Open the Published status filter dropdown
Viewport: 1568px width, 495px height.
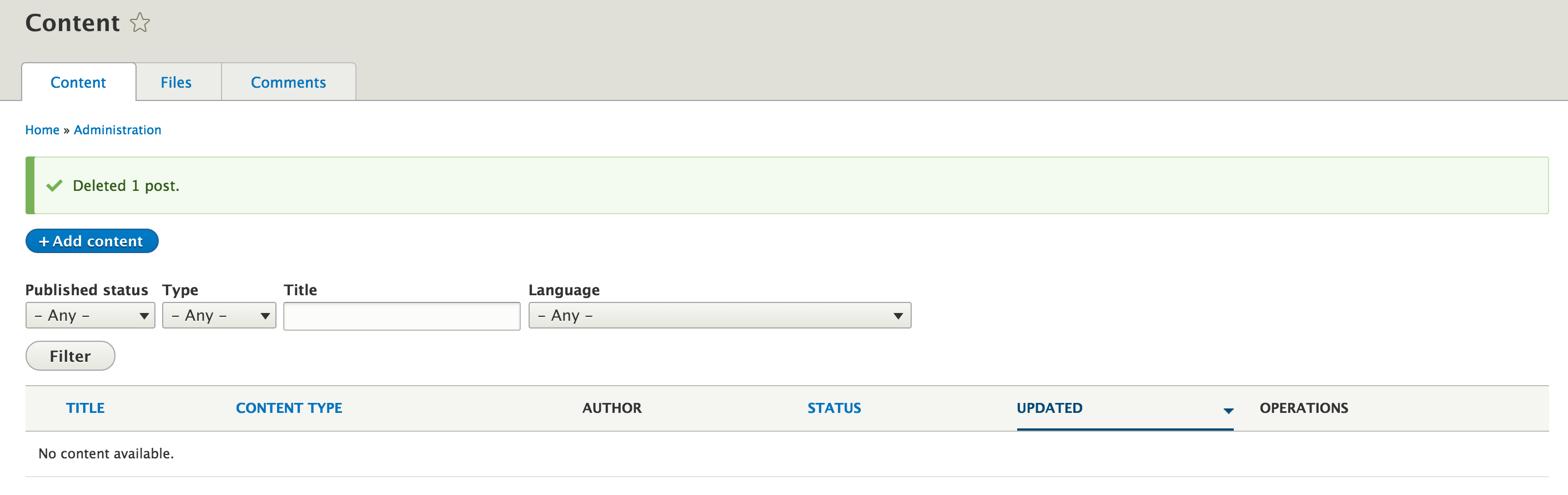tap(90, 315)
